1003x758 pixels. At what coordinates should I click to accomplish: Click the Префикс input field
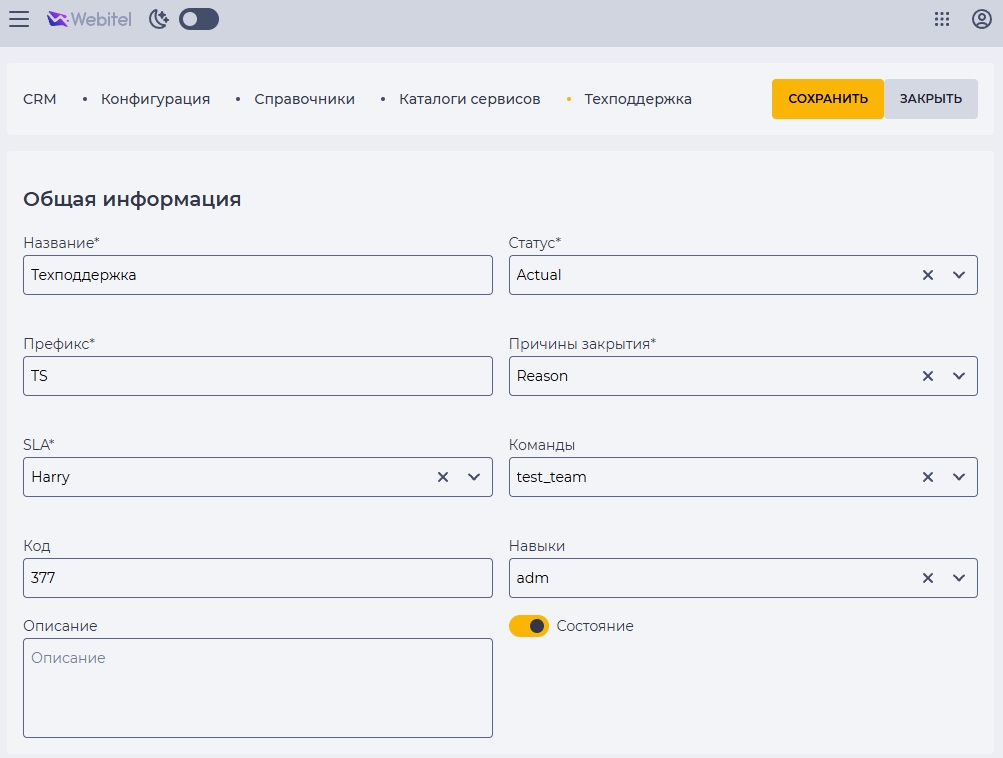[x=258, y=376]
